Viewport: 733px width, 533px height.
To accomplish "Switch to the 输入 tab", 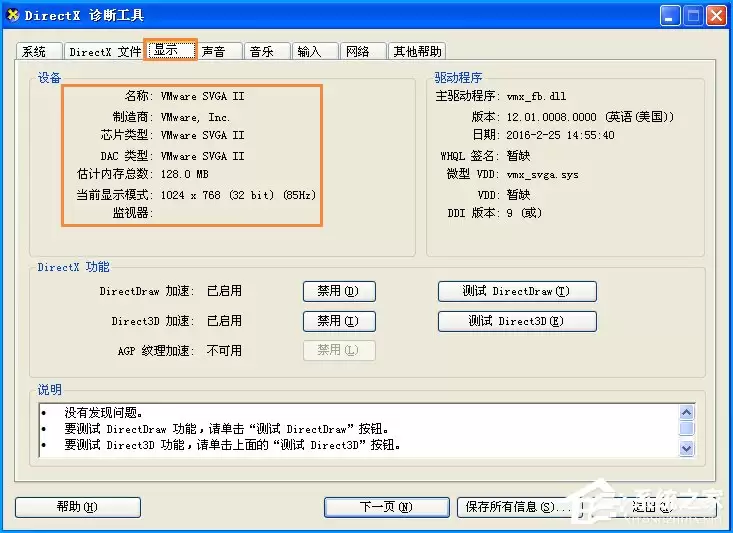I will pyautogui.click(x=315, y=51).
